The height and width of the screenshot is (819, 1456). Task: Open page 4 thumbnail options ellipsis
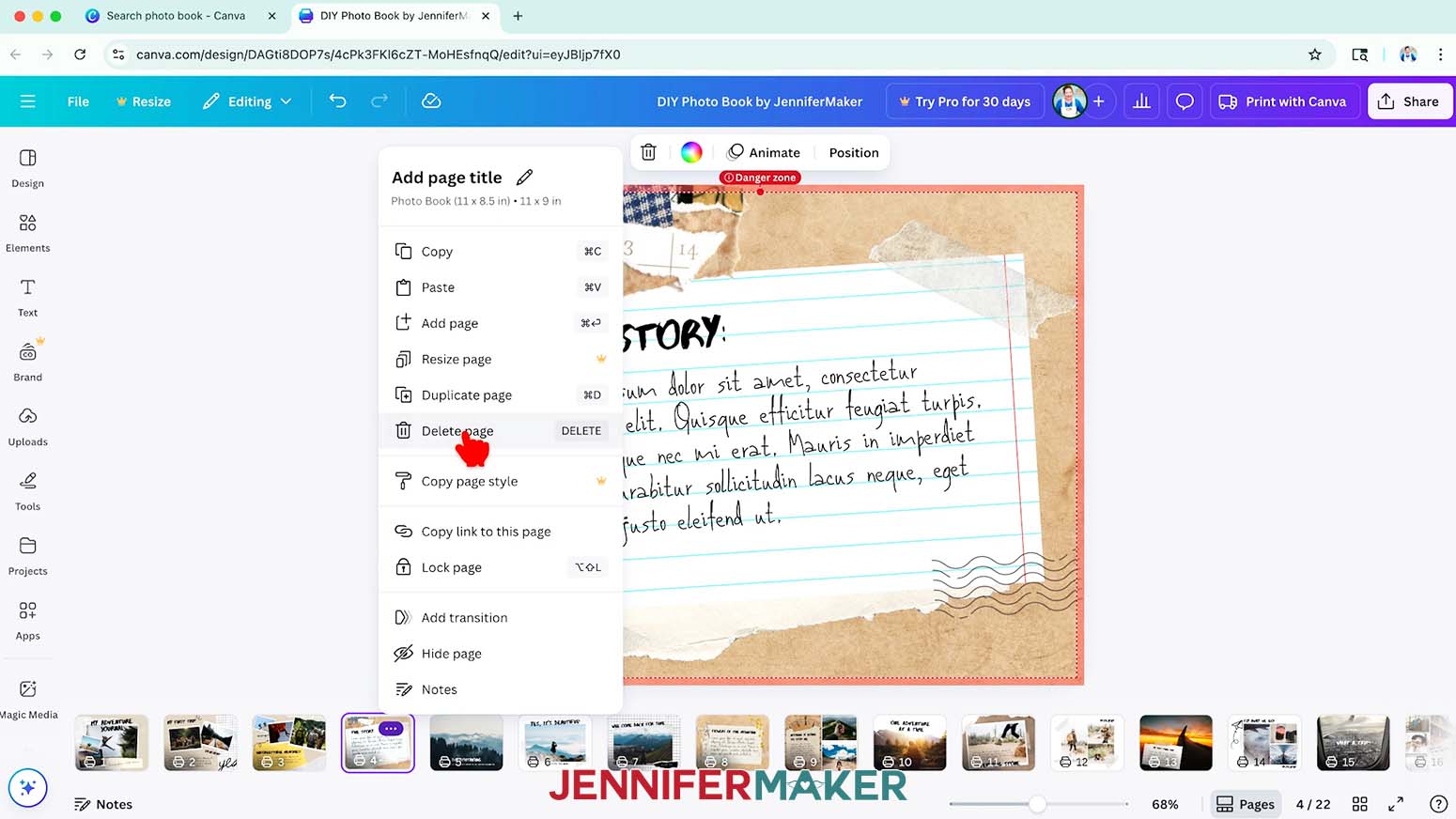[x=392, y=729]
